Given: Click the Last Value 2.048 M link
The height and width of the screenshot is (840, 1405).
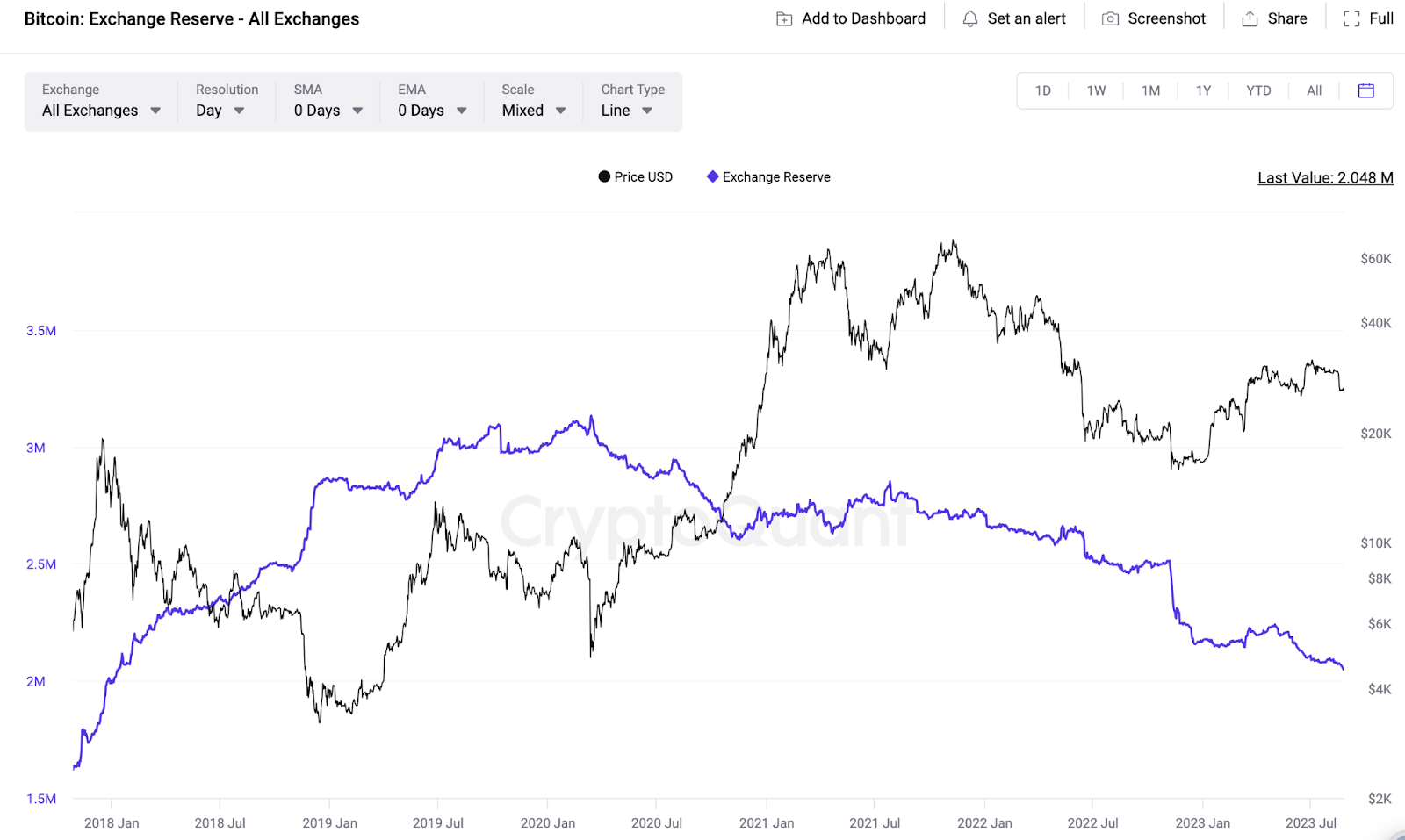Looking at the screenshot, I should [x=1325, y=178].
